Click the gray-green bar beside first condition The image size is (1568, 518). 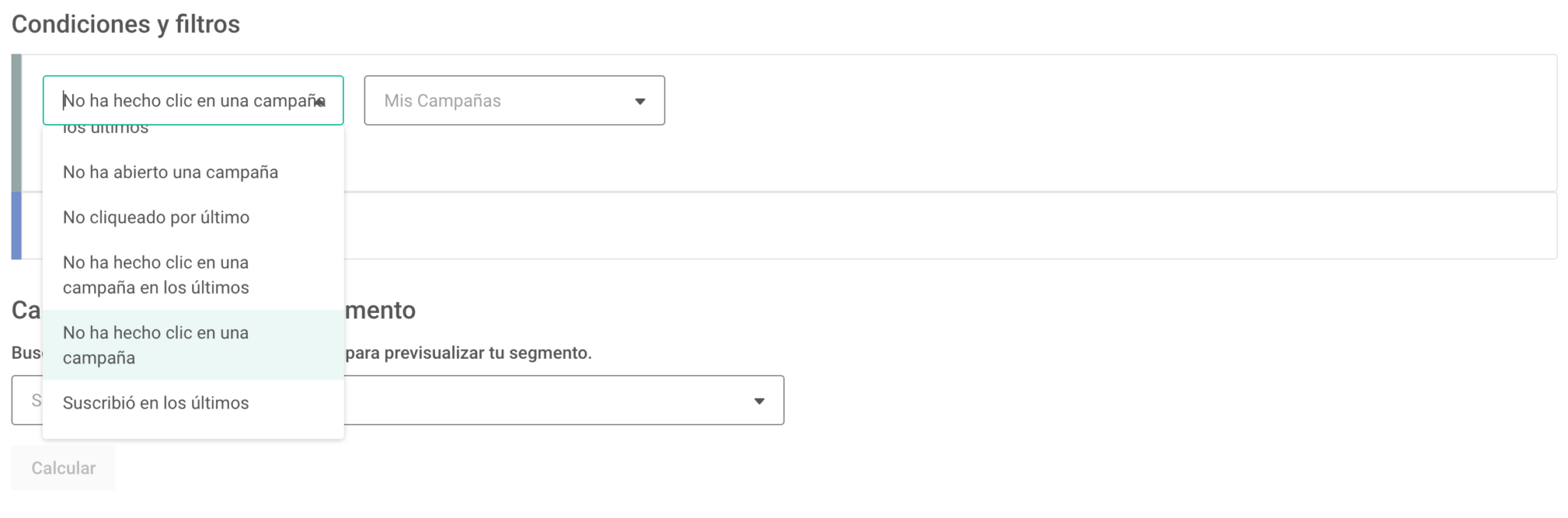16,122
